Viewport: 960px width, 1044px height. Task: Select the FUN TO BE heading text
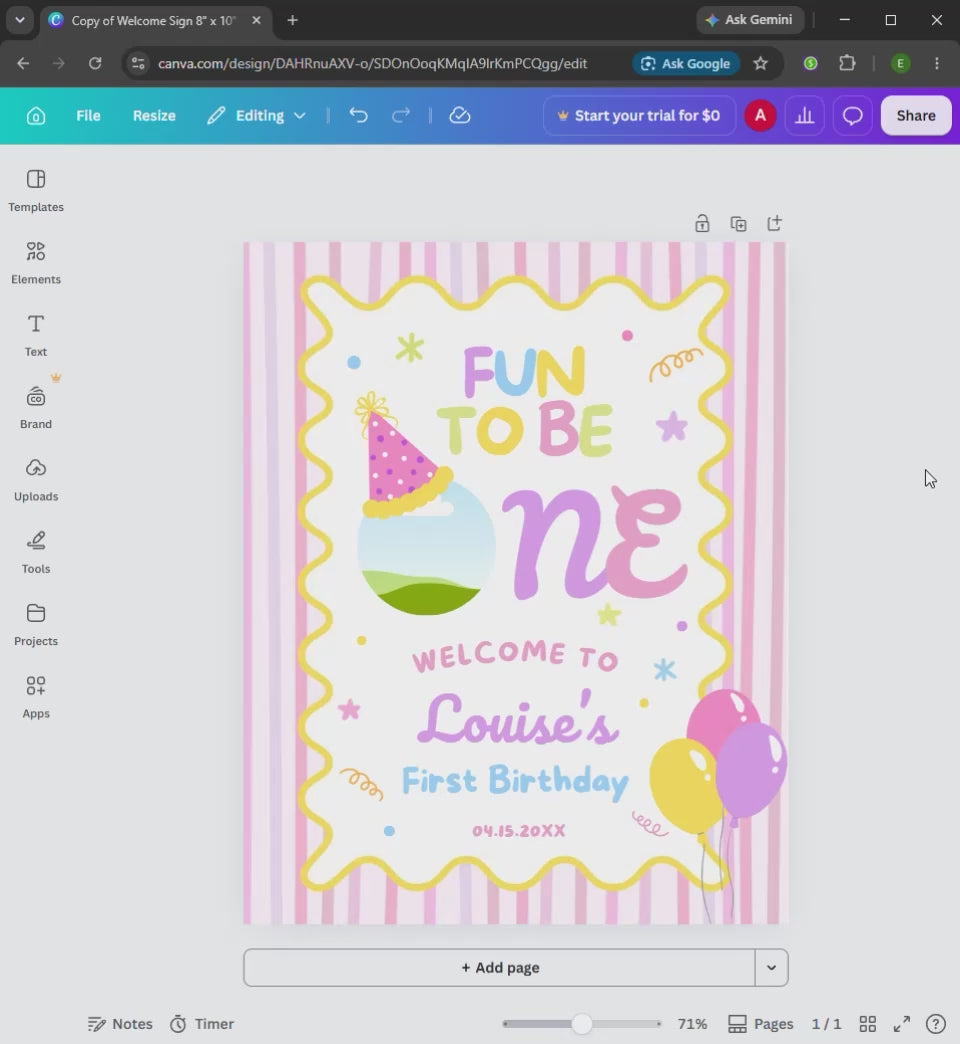click(525, 401)
